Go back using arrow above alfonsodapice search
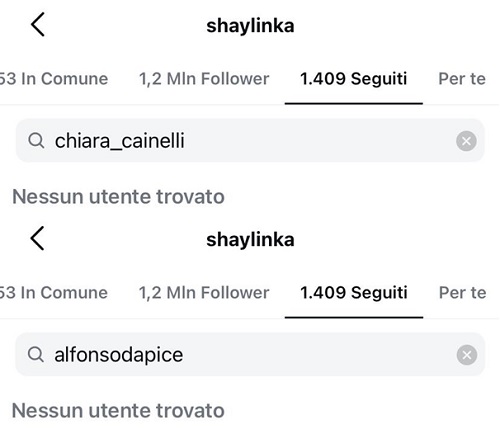The image size is (500, 429). click(37, 238)
